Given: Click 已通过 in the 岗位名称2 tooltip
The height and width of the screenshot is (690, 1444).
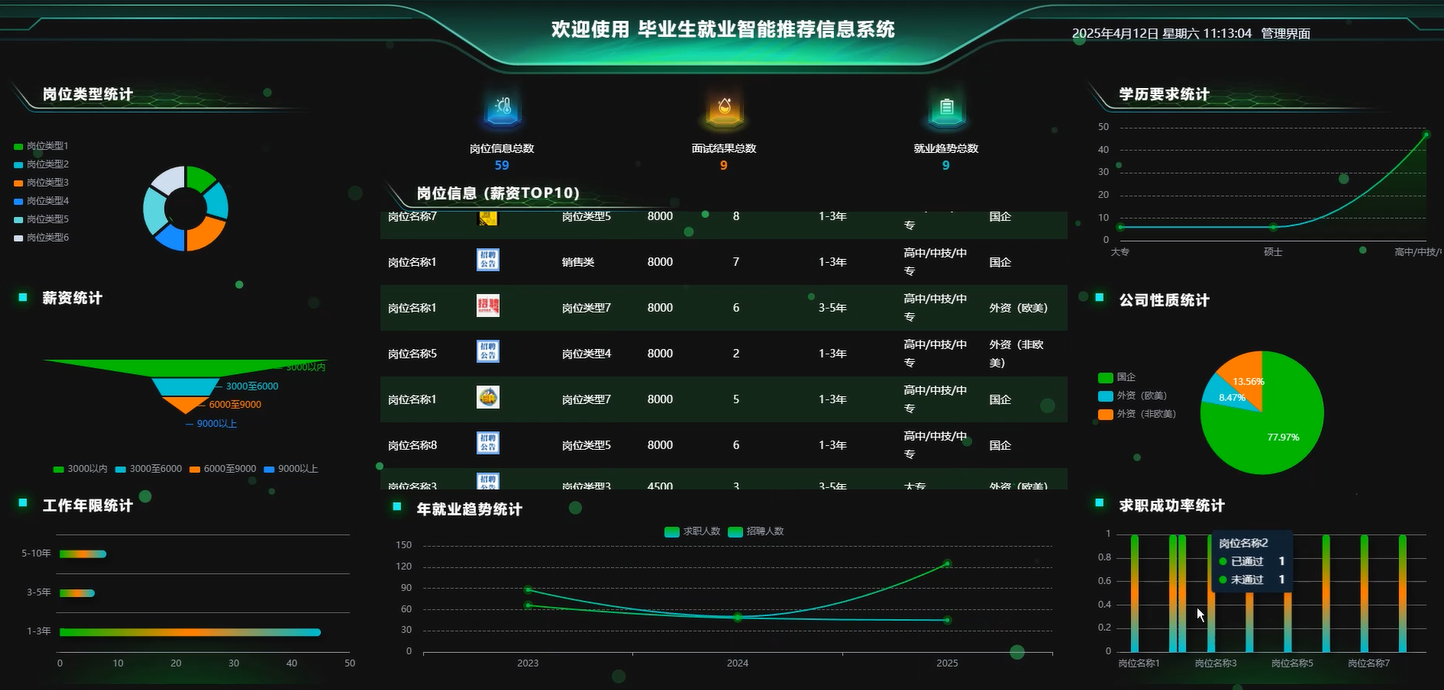Looking at the screenshot, I should (x=1247, y=561).
